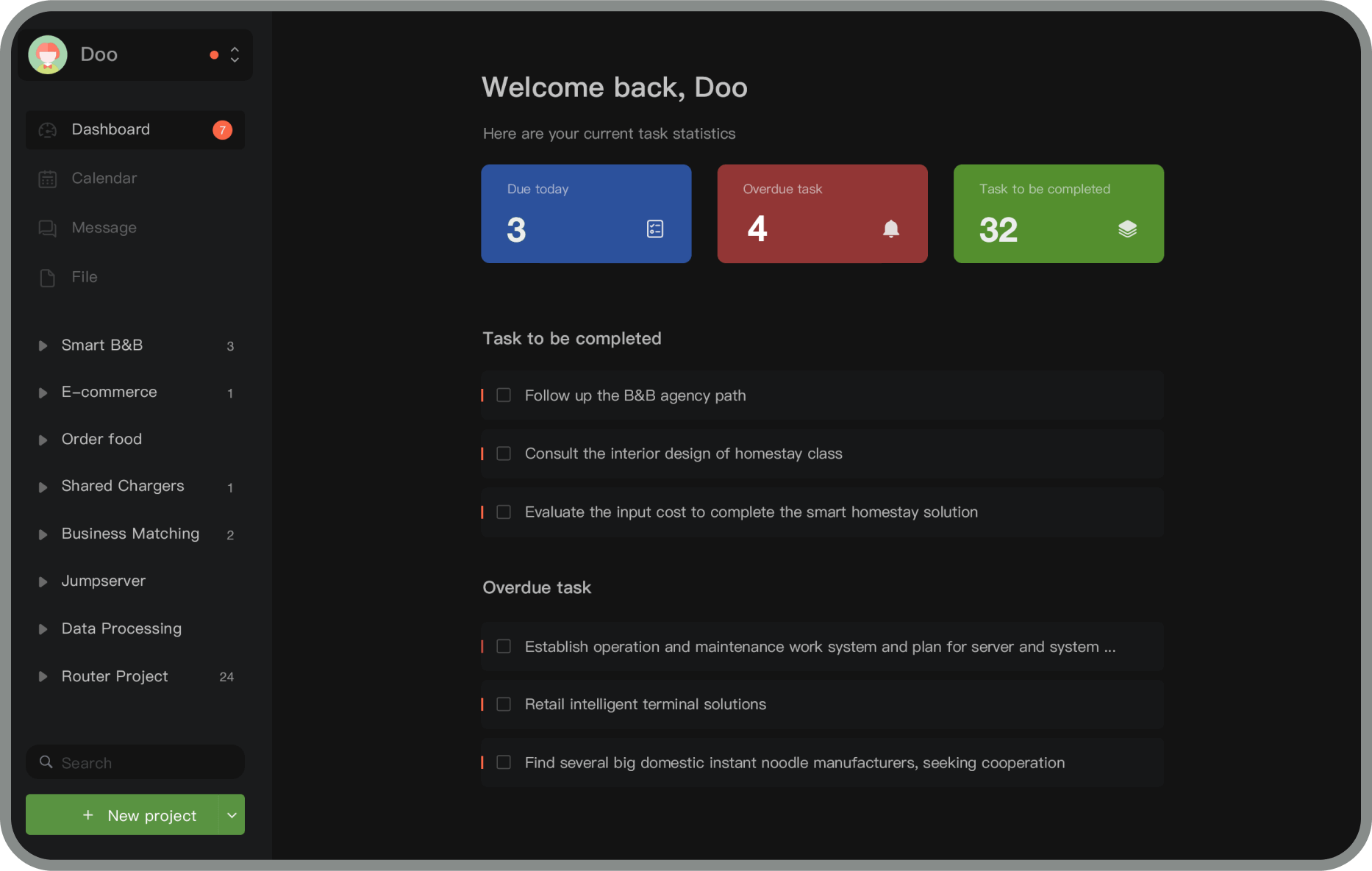Open the New project dropdown arrow
Image resolution: width=1372 pixels, height=871 pixels.
[232, 815]
